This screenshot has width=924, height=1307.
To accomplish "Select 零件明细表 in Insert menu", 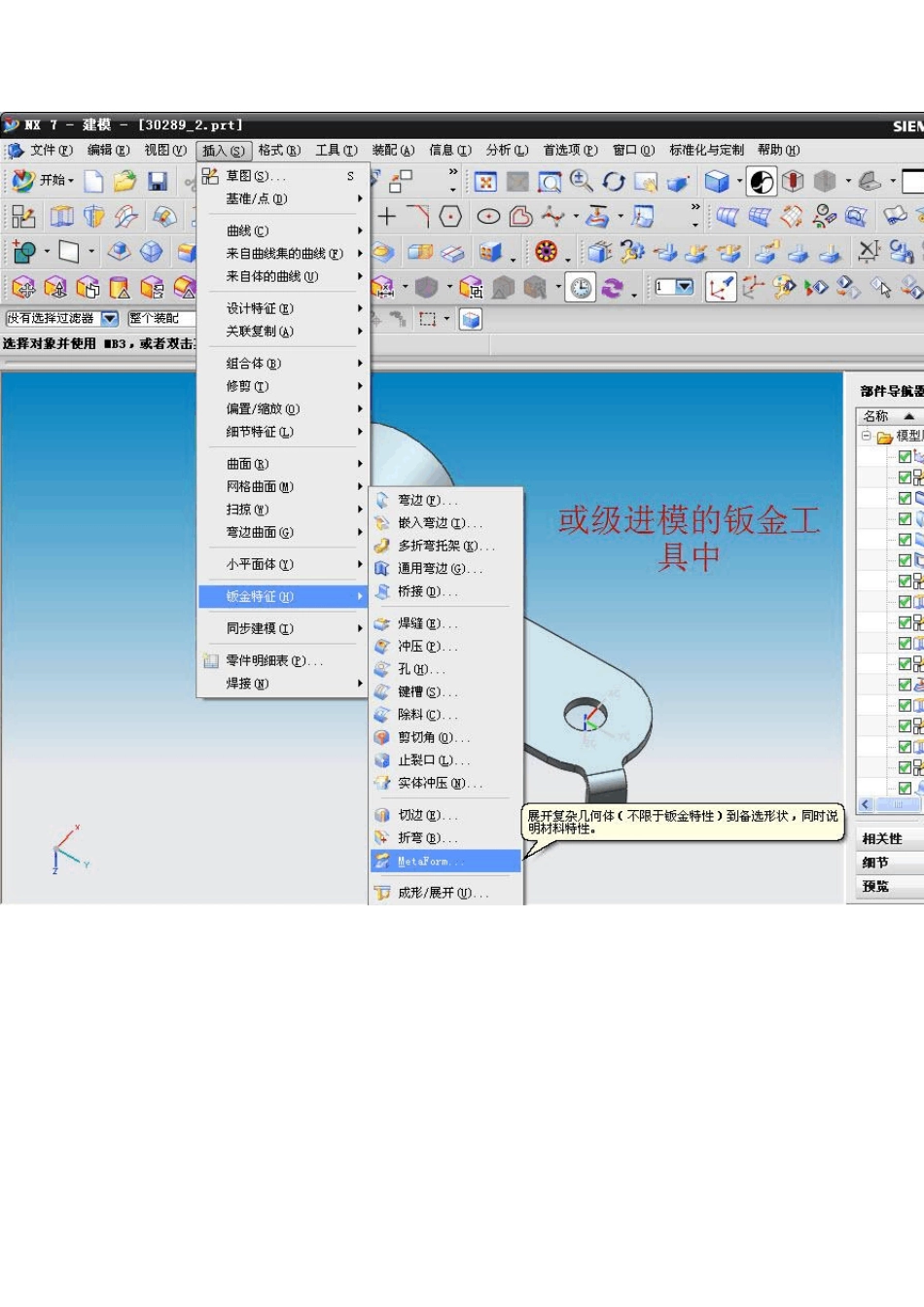I will click(283, 660).
